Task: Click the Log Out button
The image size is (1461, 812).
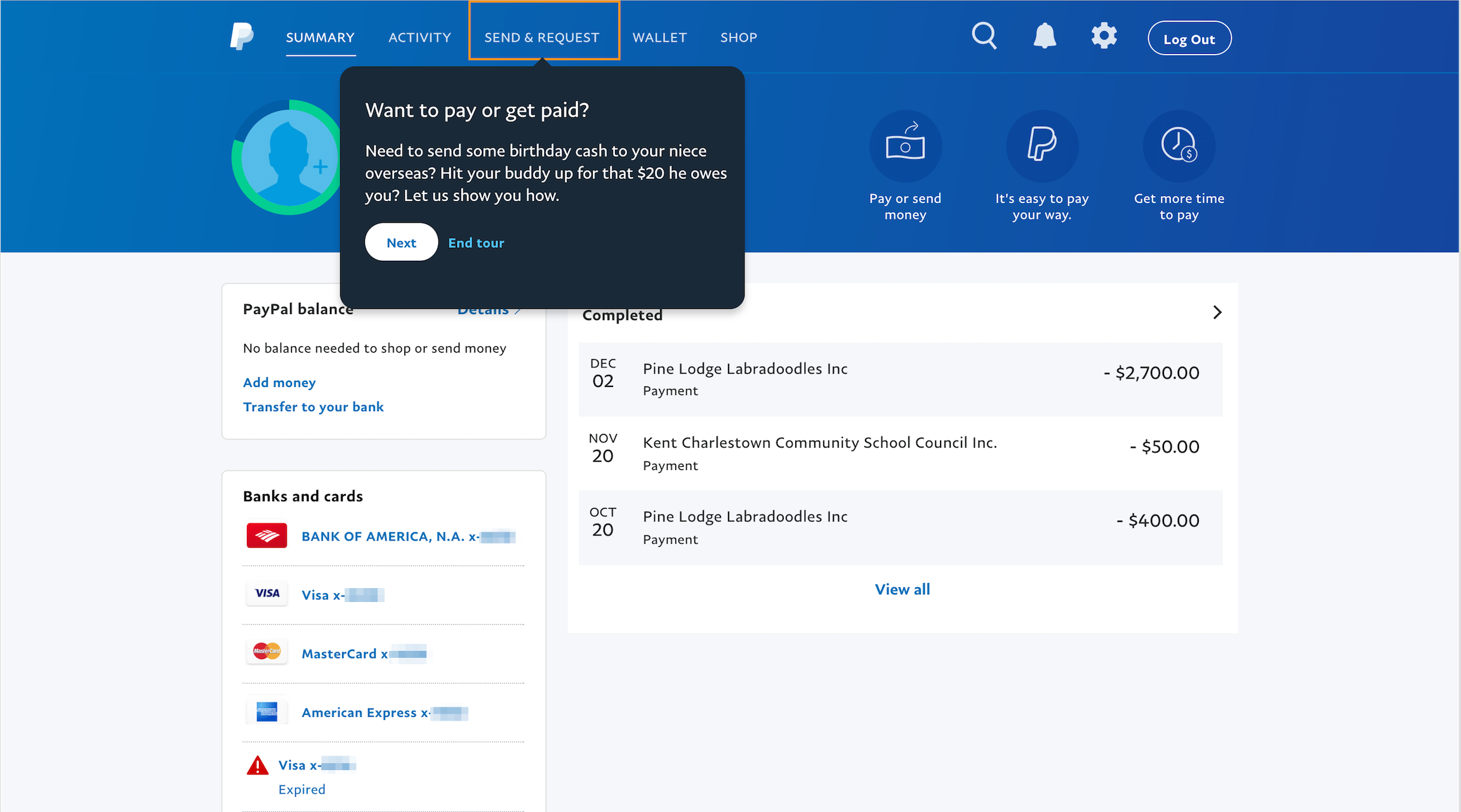Action: 1189,39
